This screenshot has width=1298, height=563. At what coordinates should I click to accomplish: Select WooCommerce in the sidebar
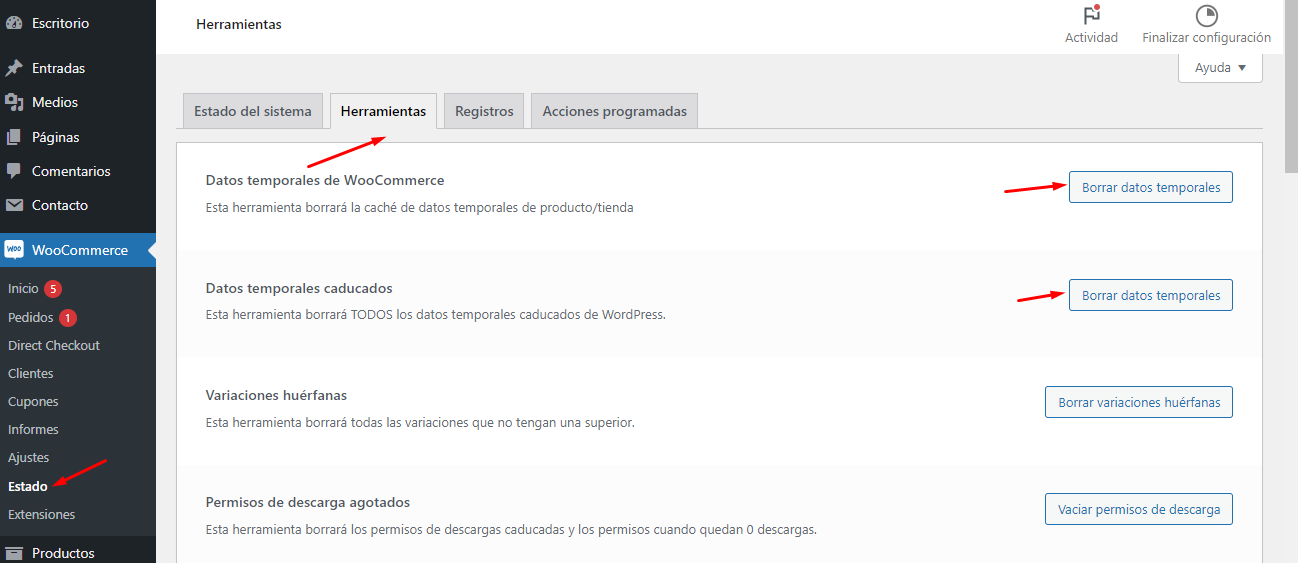(78, 250)
